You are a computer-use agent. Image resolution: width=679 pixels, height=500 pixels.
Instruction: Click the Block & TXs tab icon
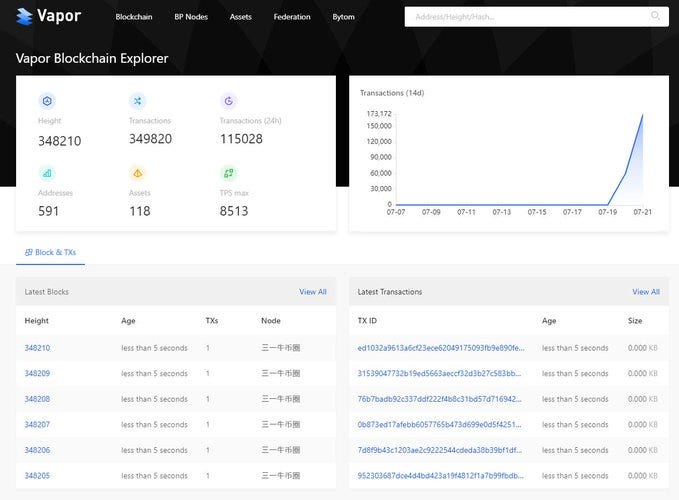click(x=29, y=252)
